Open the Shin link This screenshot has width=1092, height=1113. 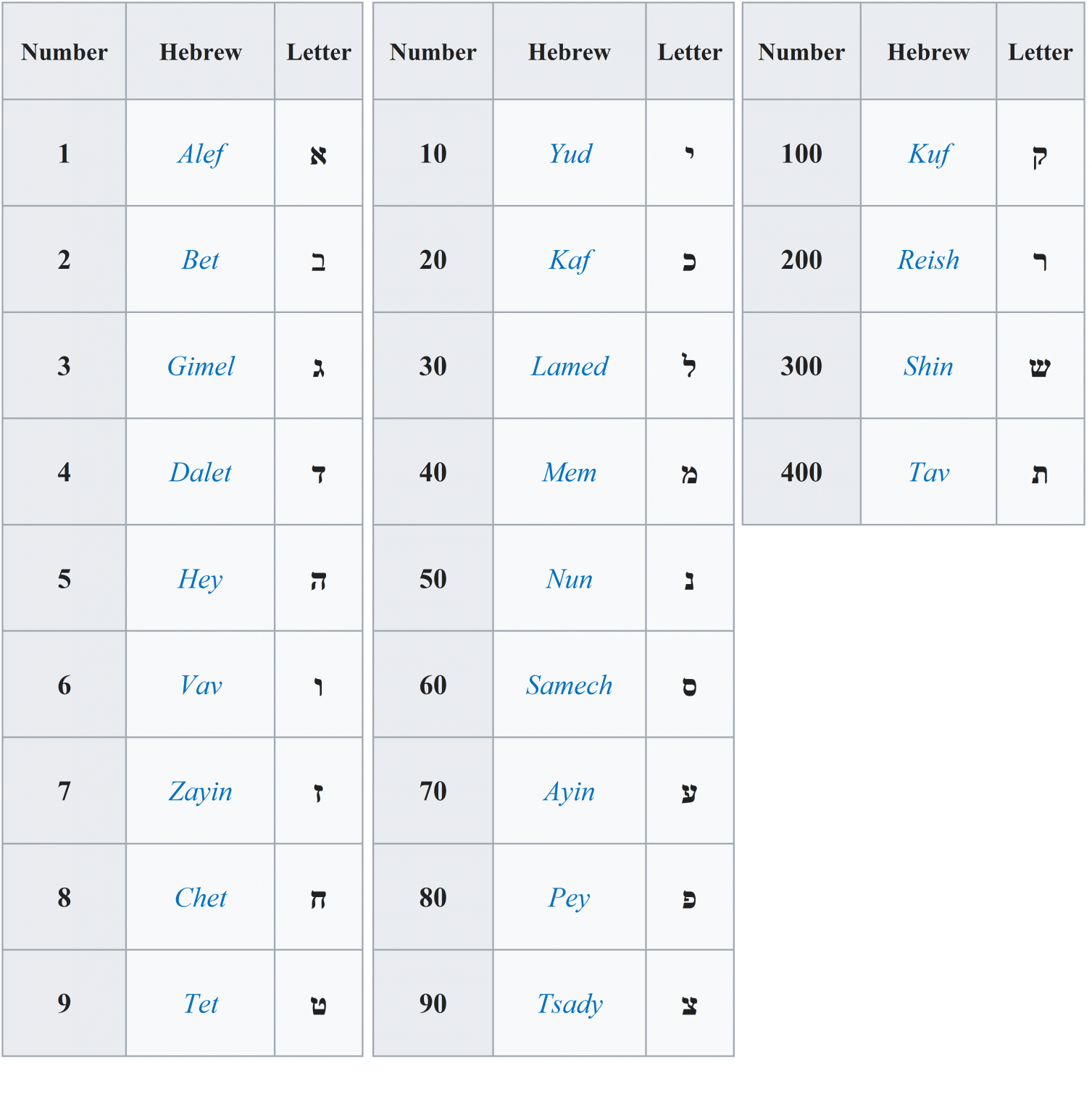pyautogui.click(x=928, y=367)
